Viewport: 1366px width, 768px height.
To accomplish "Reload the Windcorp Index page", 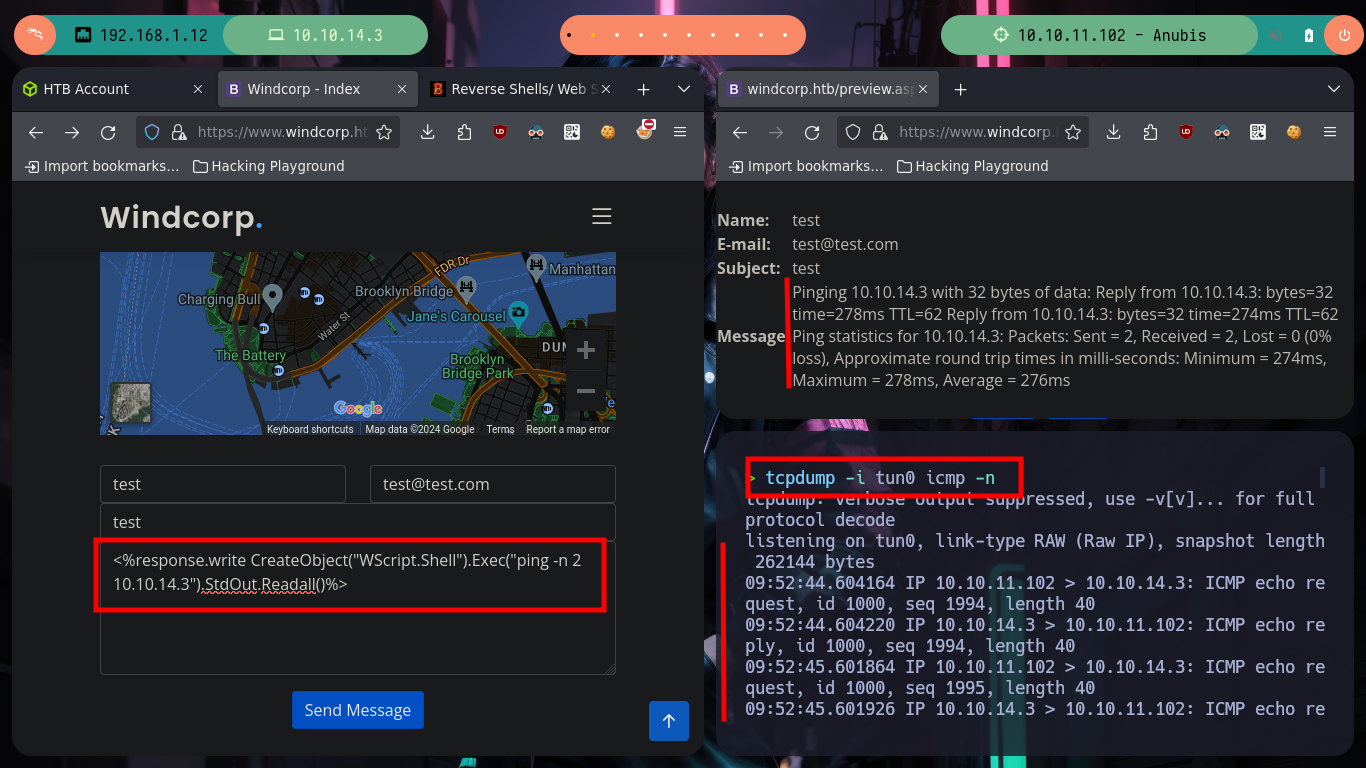I will click(108, 132).
